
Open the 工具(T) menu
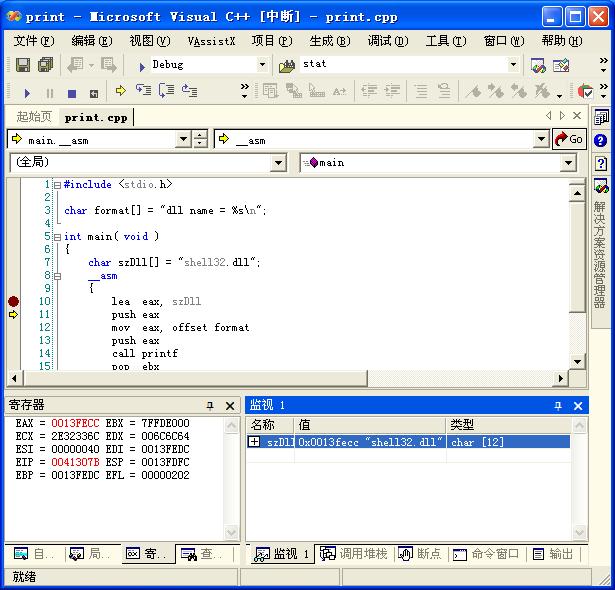[x=446, y=41]
